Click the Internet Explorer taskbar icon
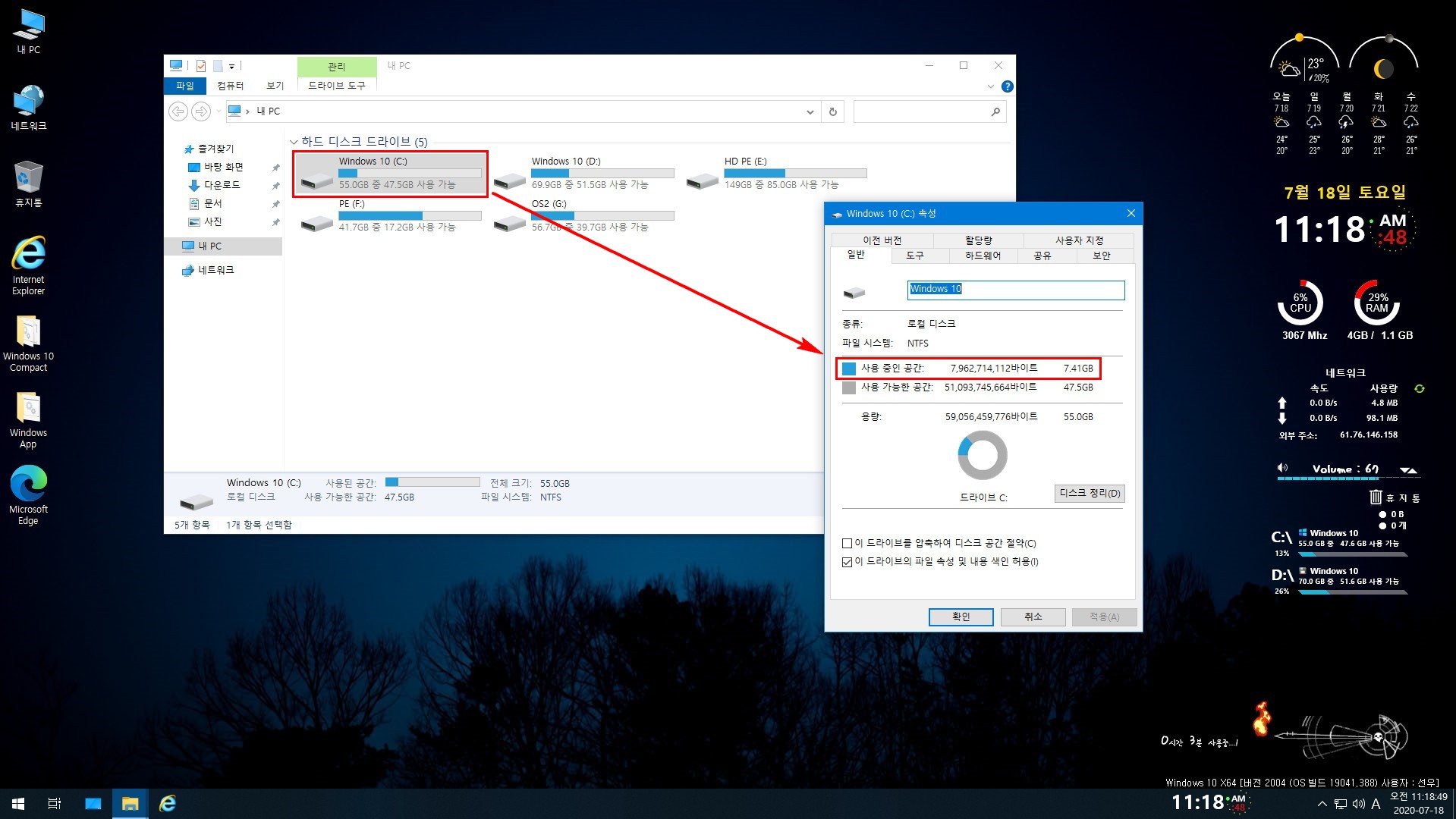This screenshot has height=819, width=1456. click(168, 804)
